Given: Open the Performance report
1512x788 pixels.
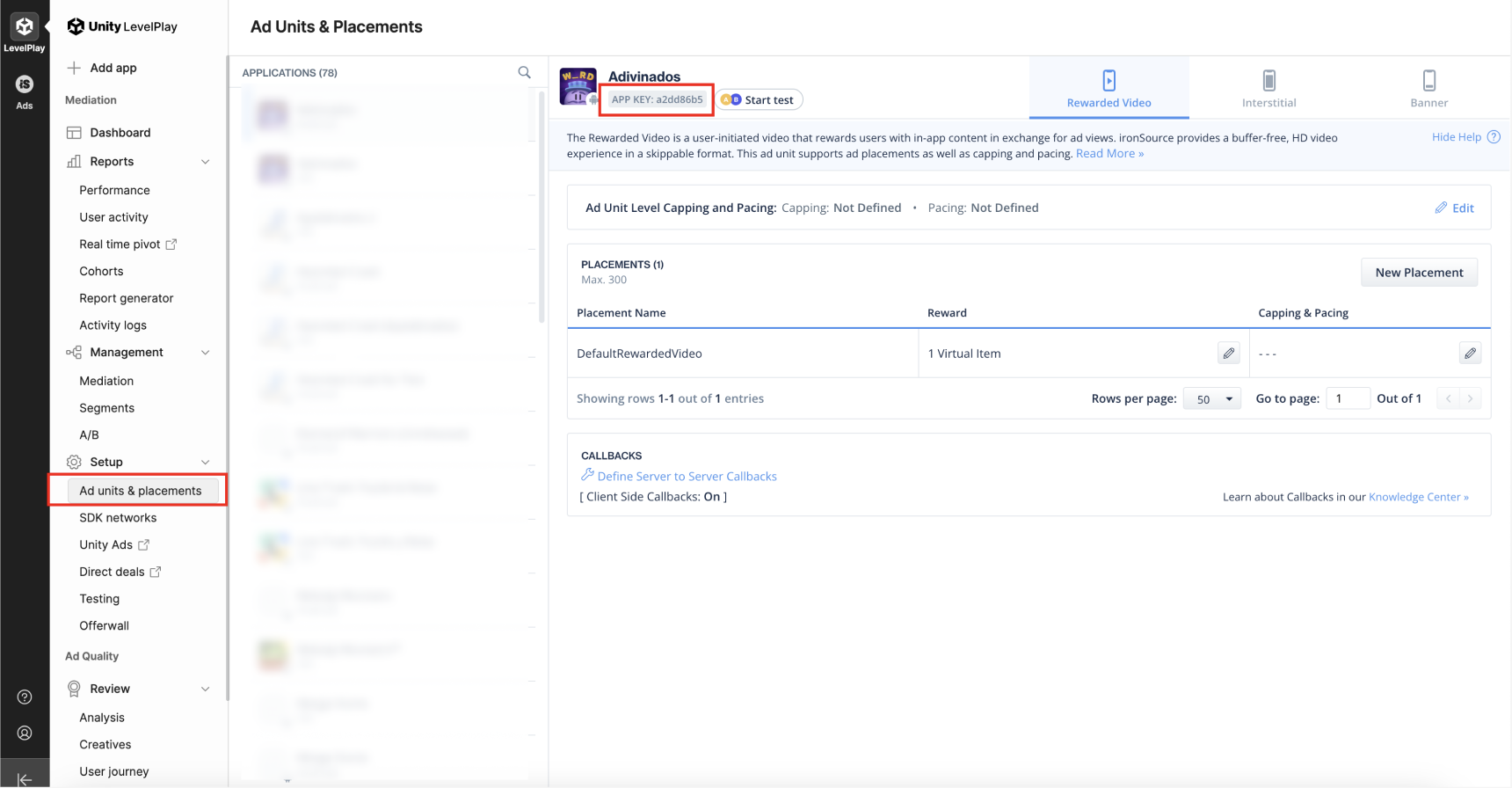Looking at the screenshot, I should (114, 190).
